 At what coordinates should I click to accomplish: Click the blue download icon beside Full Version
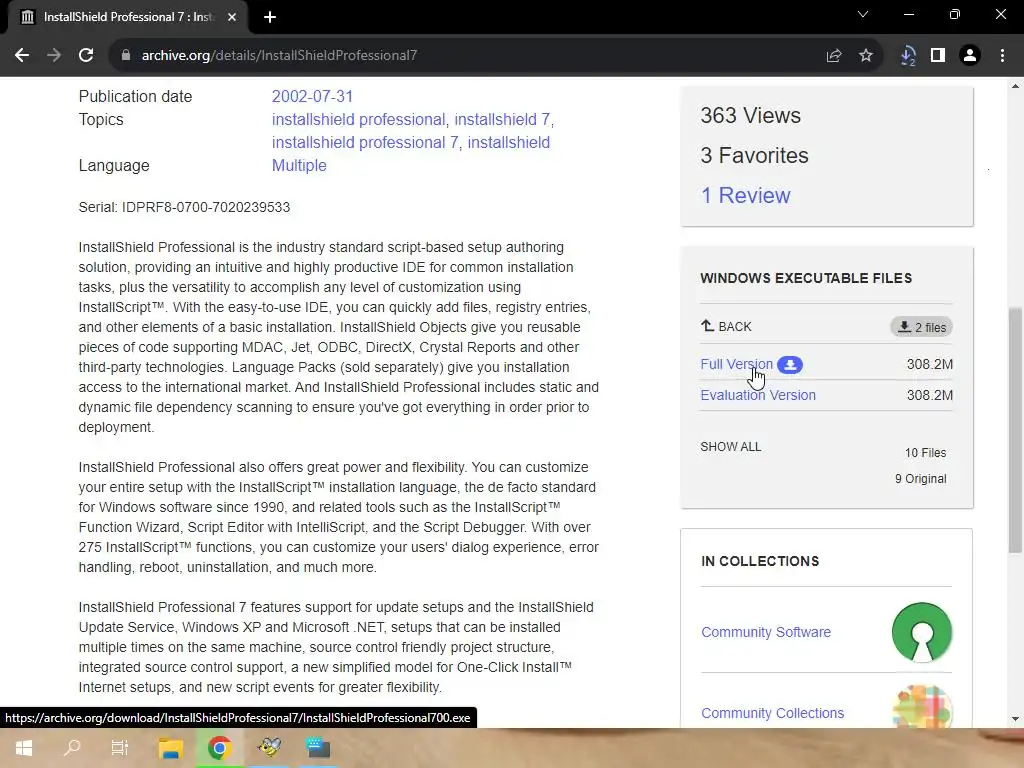point(790,365)
